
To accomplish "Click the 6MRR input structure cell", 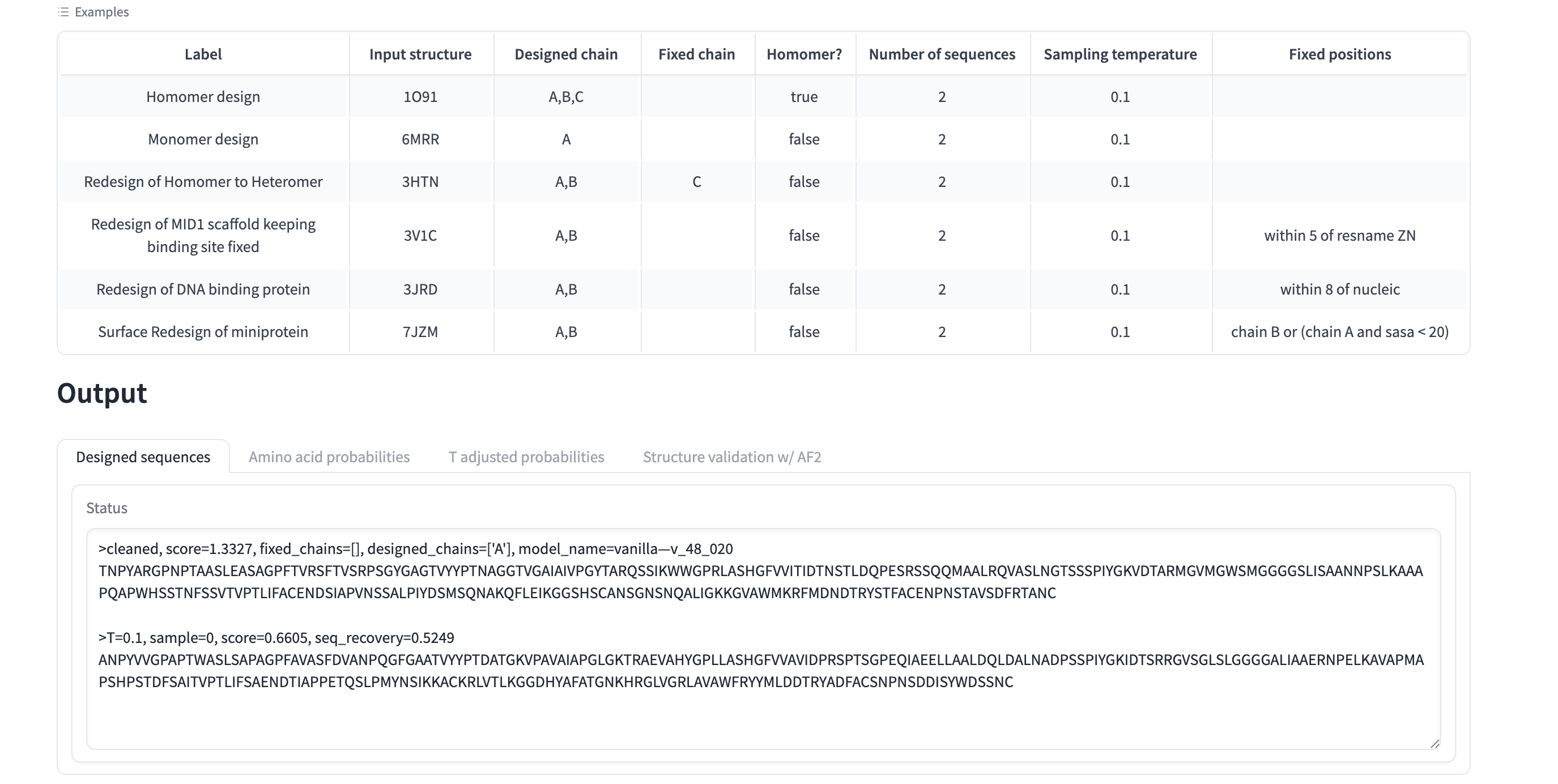I will (420, 139).
